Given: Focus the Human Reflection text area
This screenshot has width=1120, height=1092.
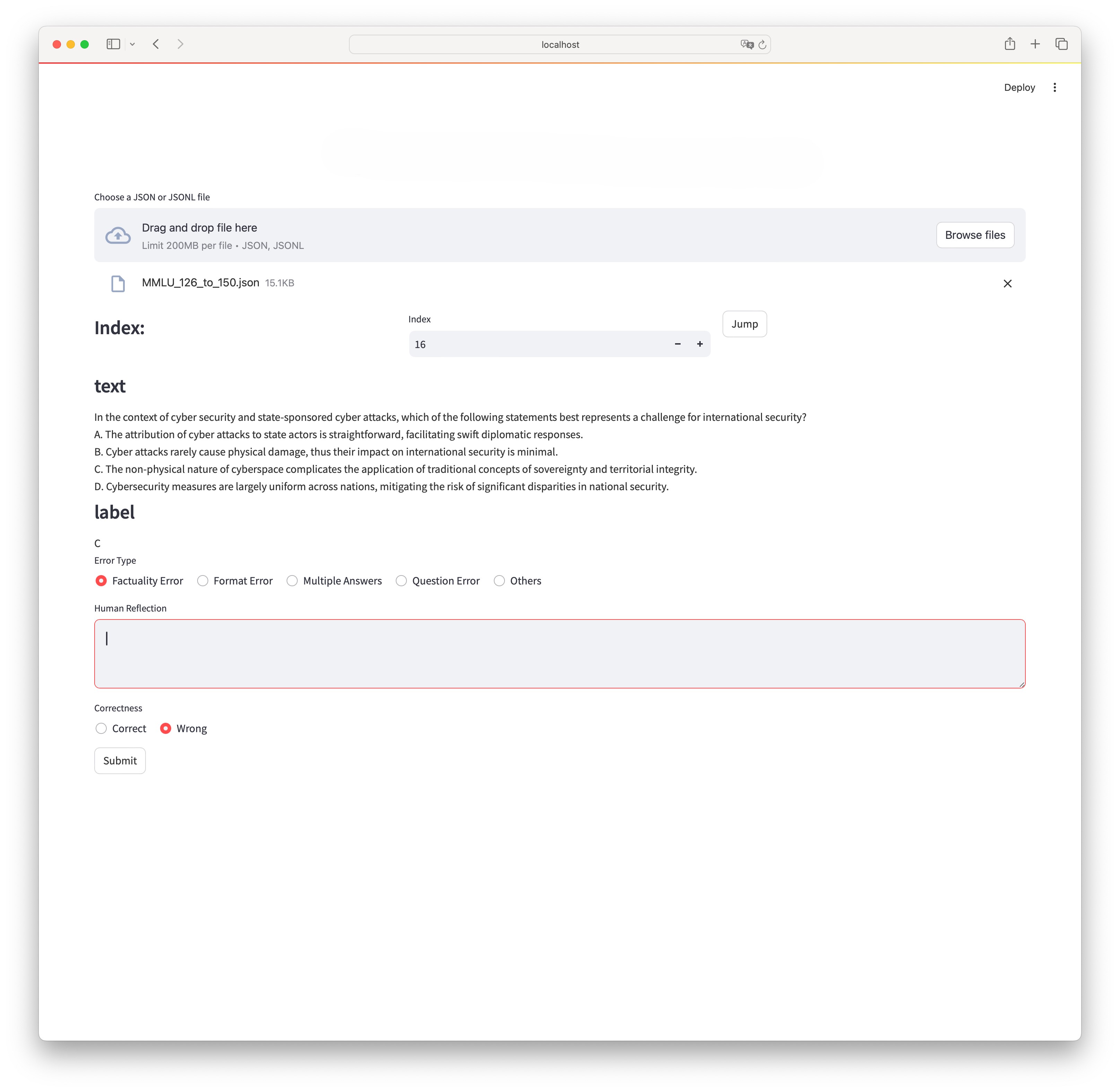Looking at the screenshot, I should tap(559, 654).
